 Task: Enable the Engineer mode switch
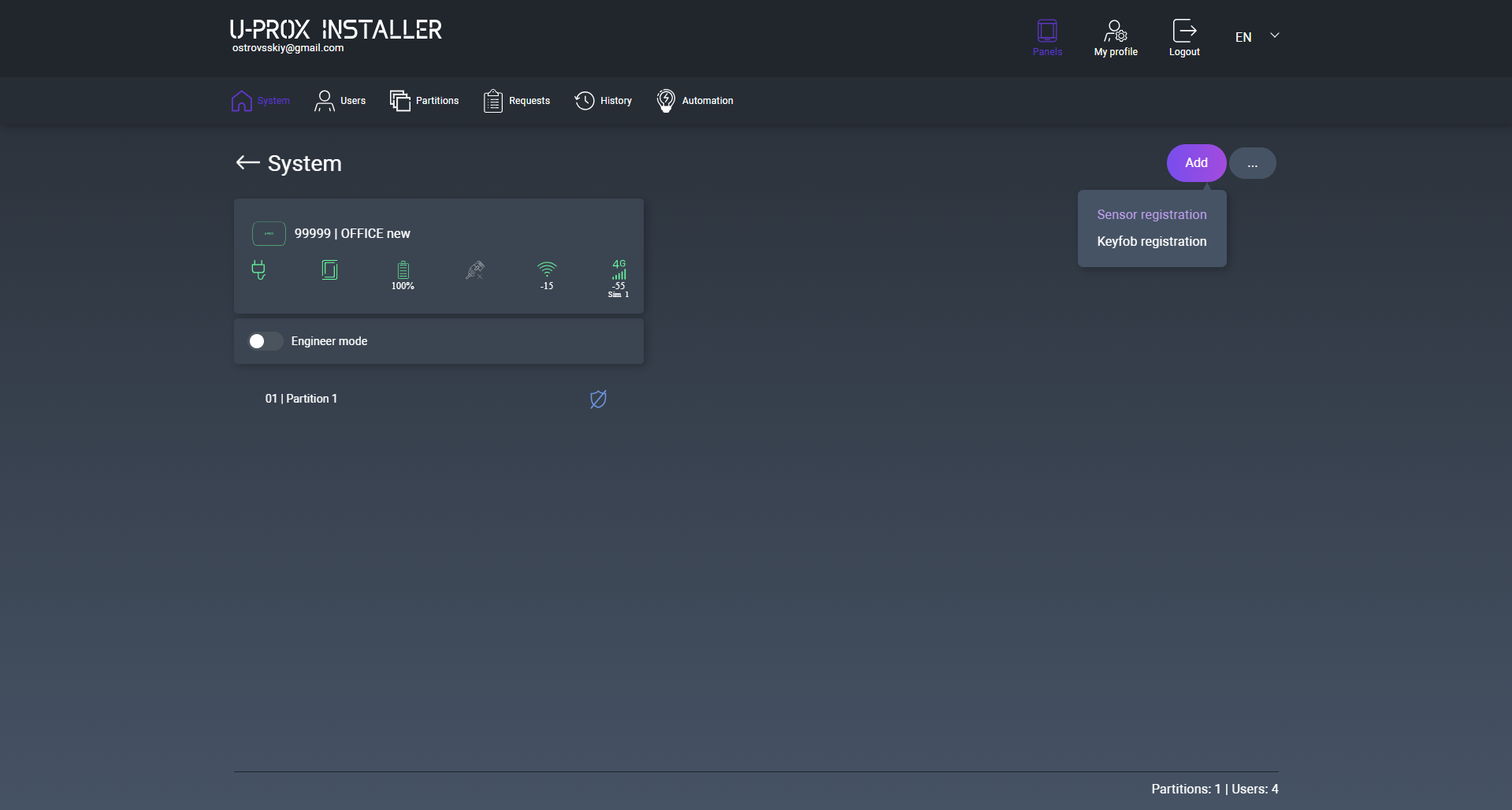[265, 341]
